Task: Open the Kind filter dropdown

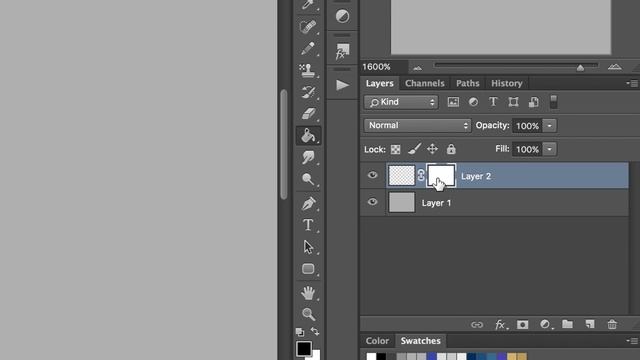Action: [401, 102]
